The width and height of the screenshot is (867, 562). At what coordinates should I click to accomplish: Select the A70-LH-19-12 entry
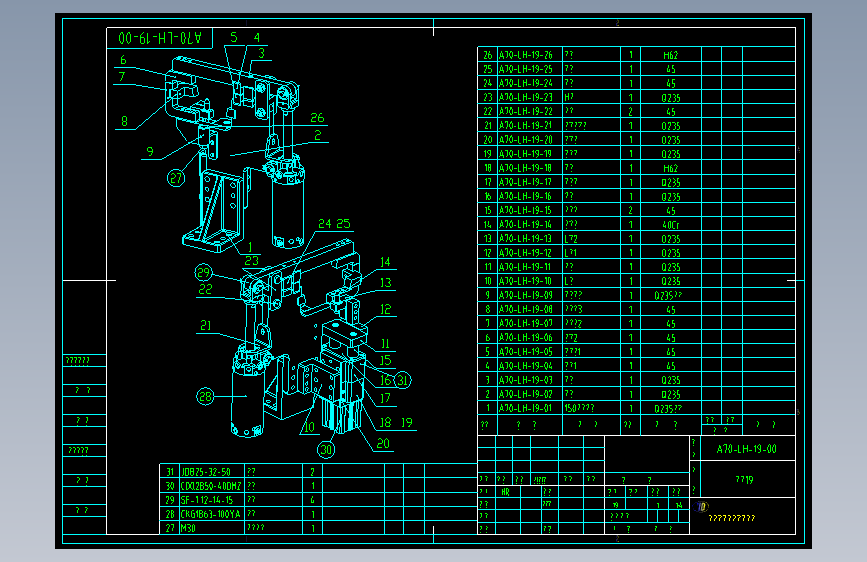525,253
